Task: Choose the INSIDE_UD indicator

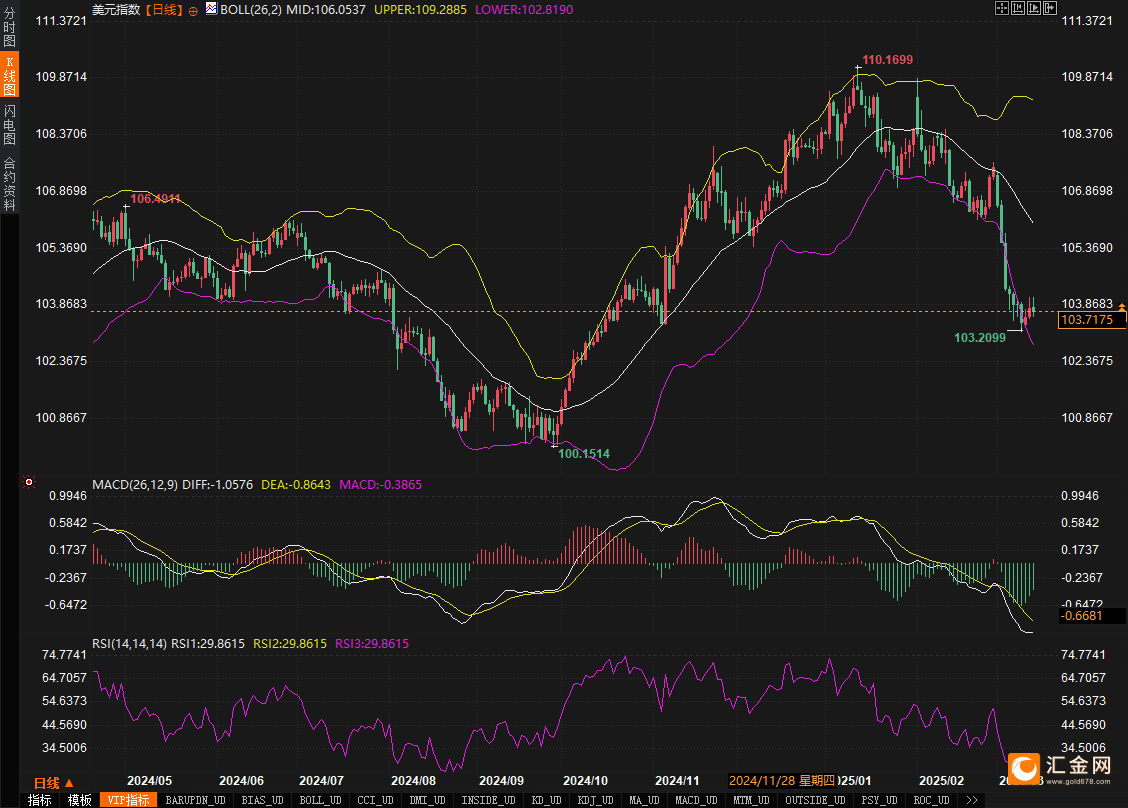Action: 488,800
